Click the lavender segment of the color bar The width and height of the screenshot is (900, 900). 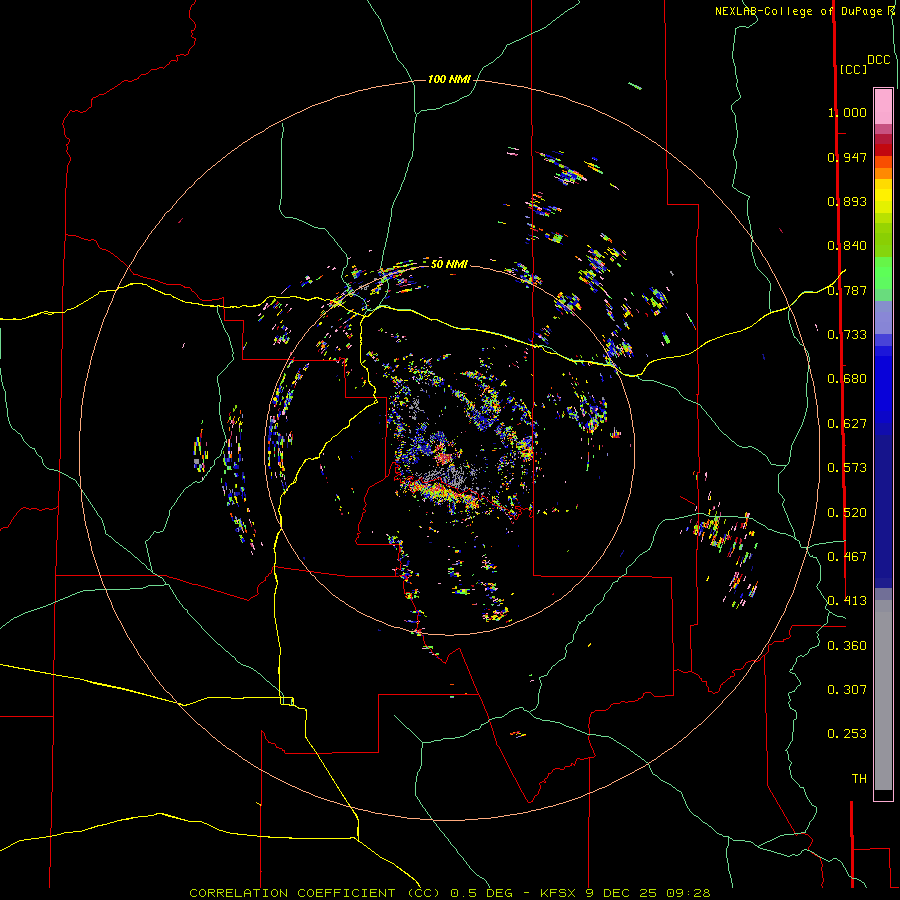click(x=883, y=317)
